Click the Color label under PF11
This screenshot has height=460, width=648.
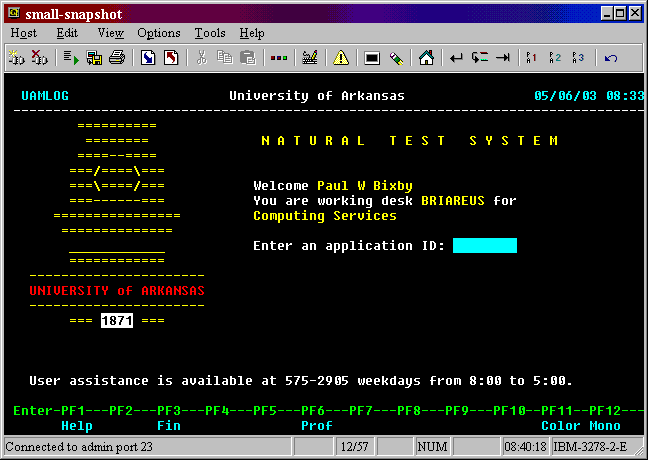[x=561, y=426]
